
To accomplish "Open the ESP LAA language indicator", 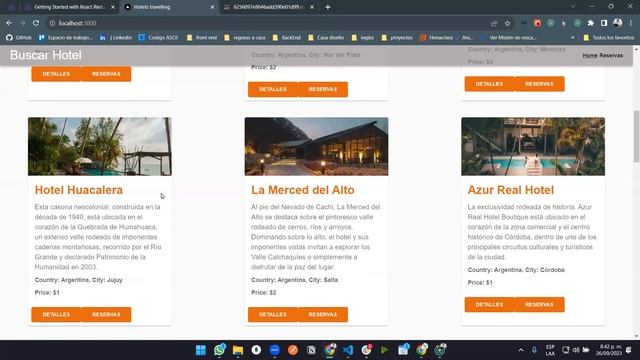I will 550,350.
